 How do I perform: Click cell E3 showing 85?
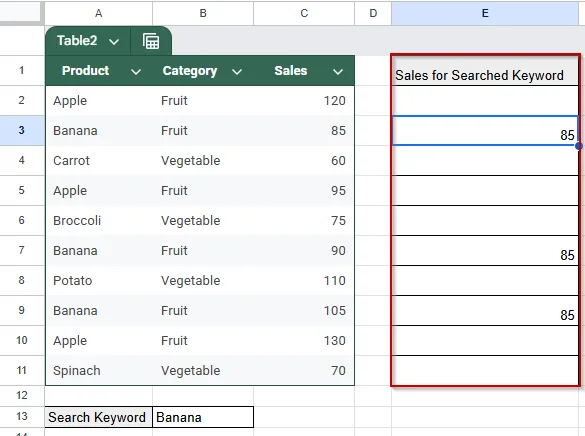tap(485, 131)
